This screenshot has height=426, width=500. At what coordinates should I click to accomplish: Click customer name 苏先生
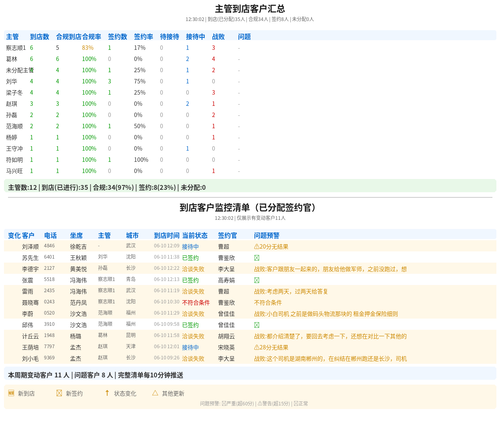pos(30,258)
